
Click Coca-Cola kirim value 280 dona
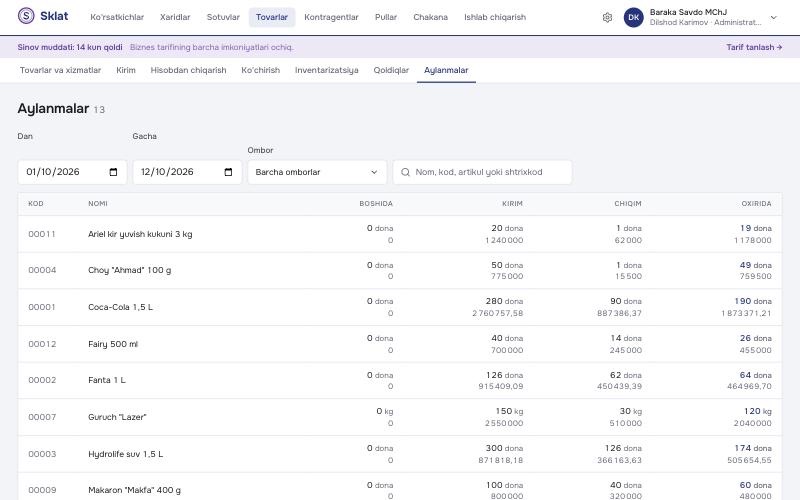(x=504, y=302)
